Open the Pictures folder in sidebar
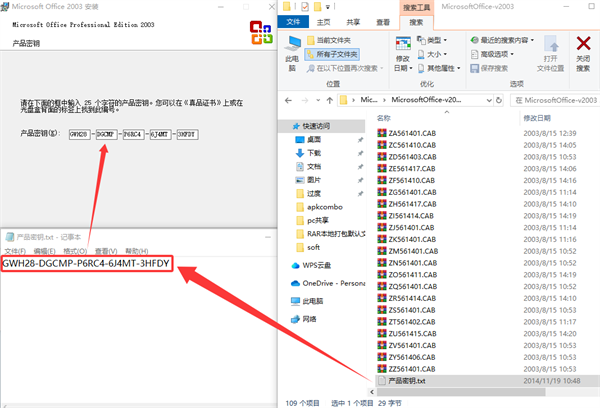 (314, 180)
